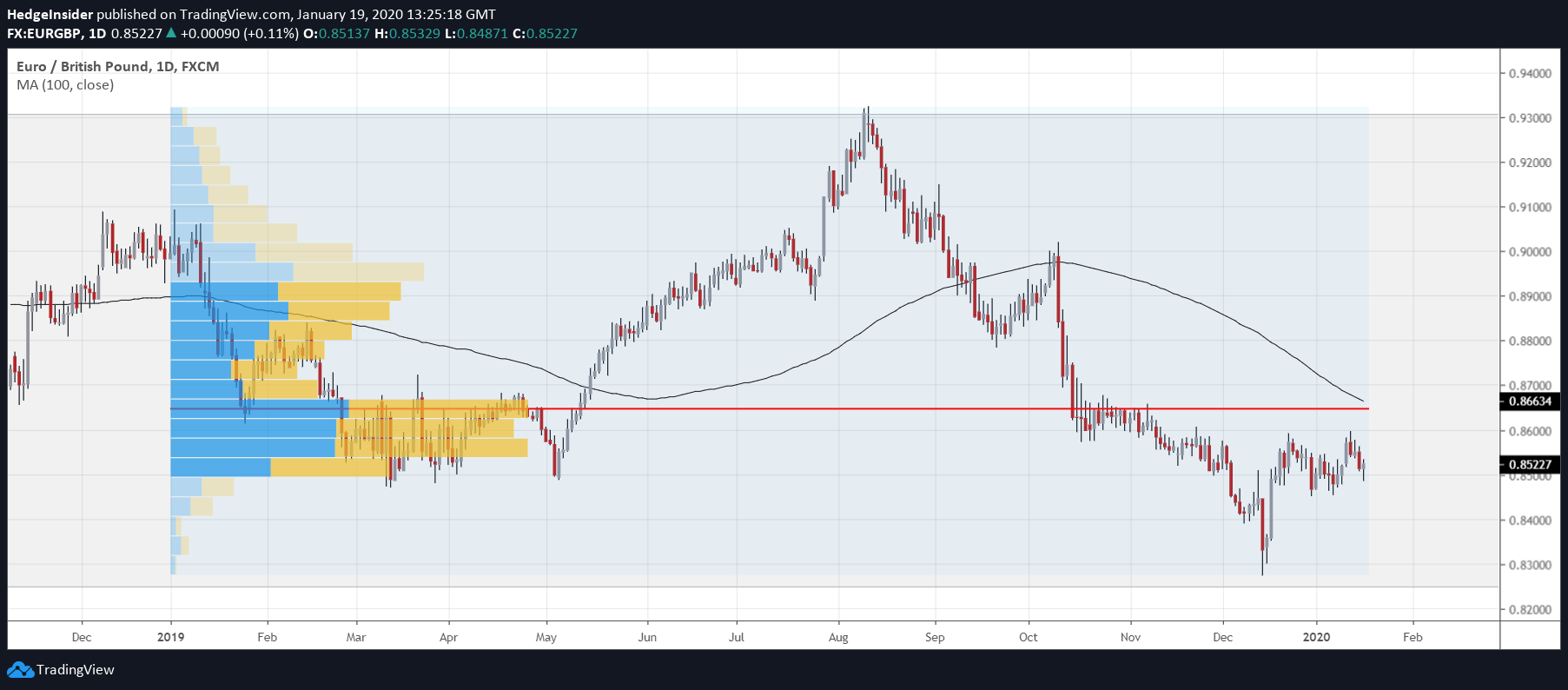This screenshot has height=690, width=1568.
Task: Click the 0.85227 current price tag on axis
Action: click(1530, 465)
